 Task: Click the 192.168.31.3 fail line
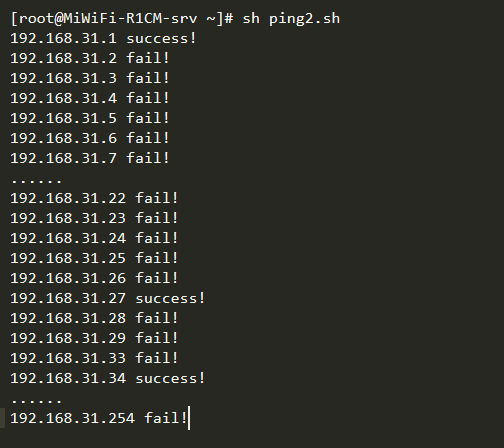pos(90,78)
